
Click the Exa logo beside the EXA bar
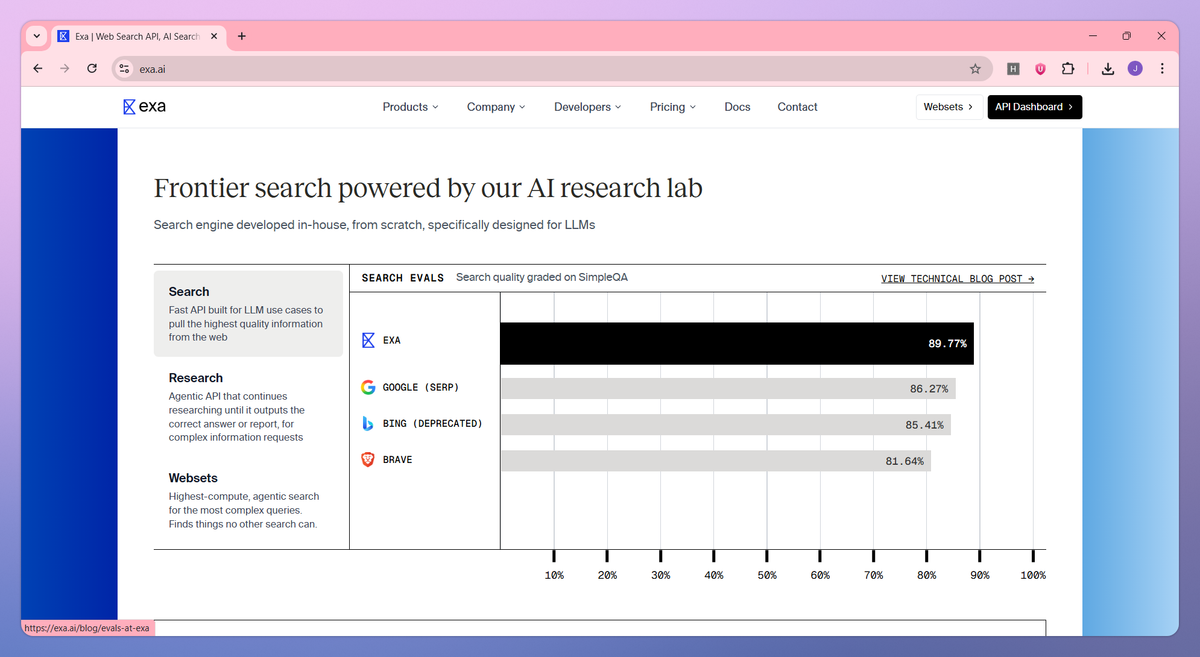368,340
